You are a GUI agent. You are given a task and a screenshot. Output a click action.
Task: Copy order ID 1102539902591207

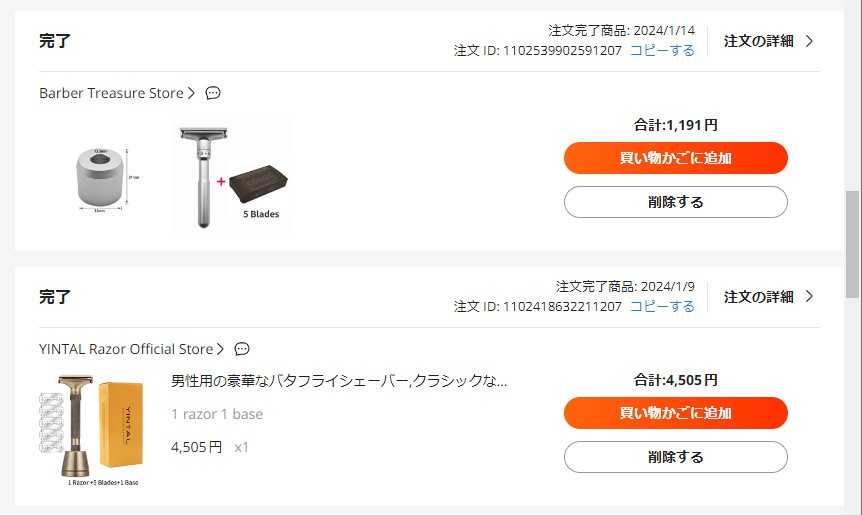(x=662, y=50)
